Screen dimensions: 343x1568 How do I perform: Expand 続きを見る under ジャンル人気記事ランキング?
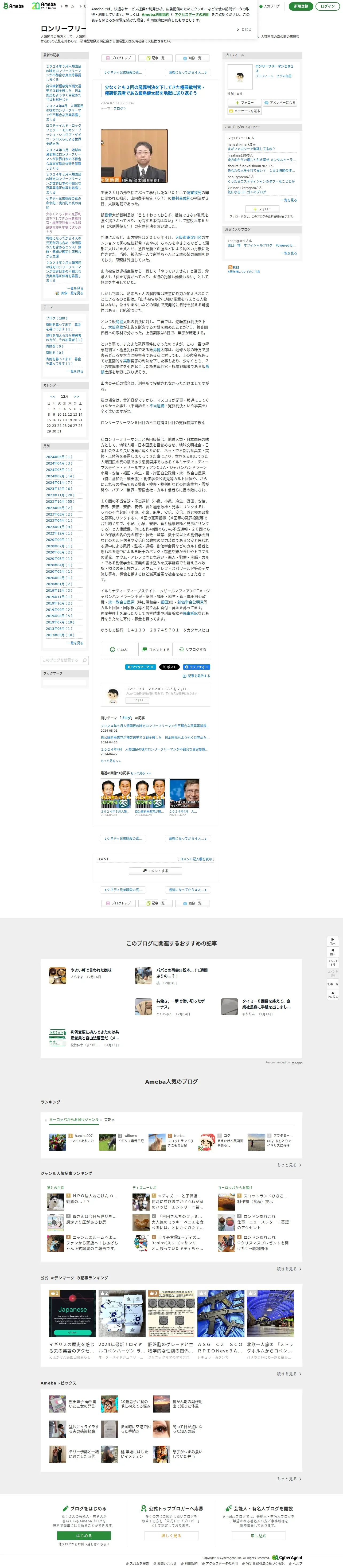(289, 1269)
